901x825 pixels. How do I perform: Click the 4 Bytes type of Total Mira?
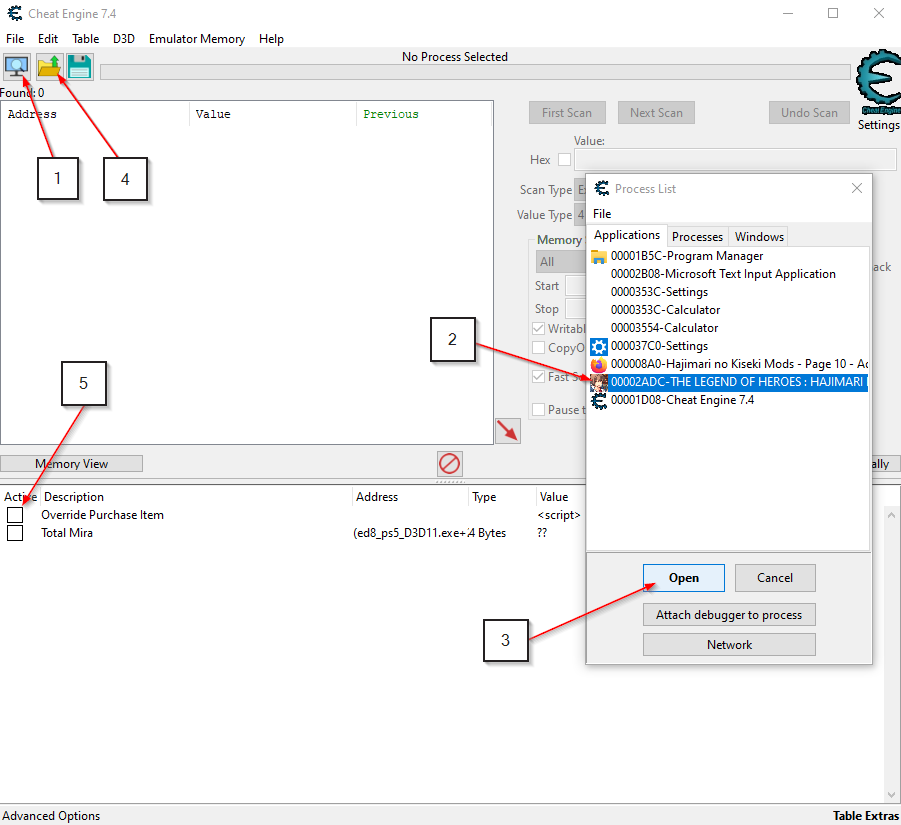[x=487, y=533]
